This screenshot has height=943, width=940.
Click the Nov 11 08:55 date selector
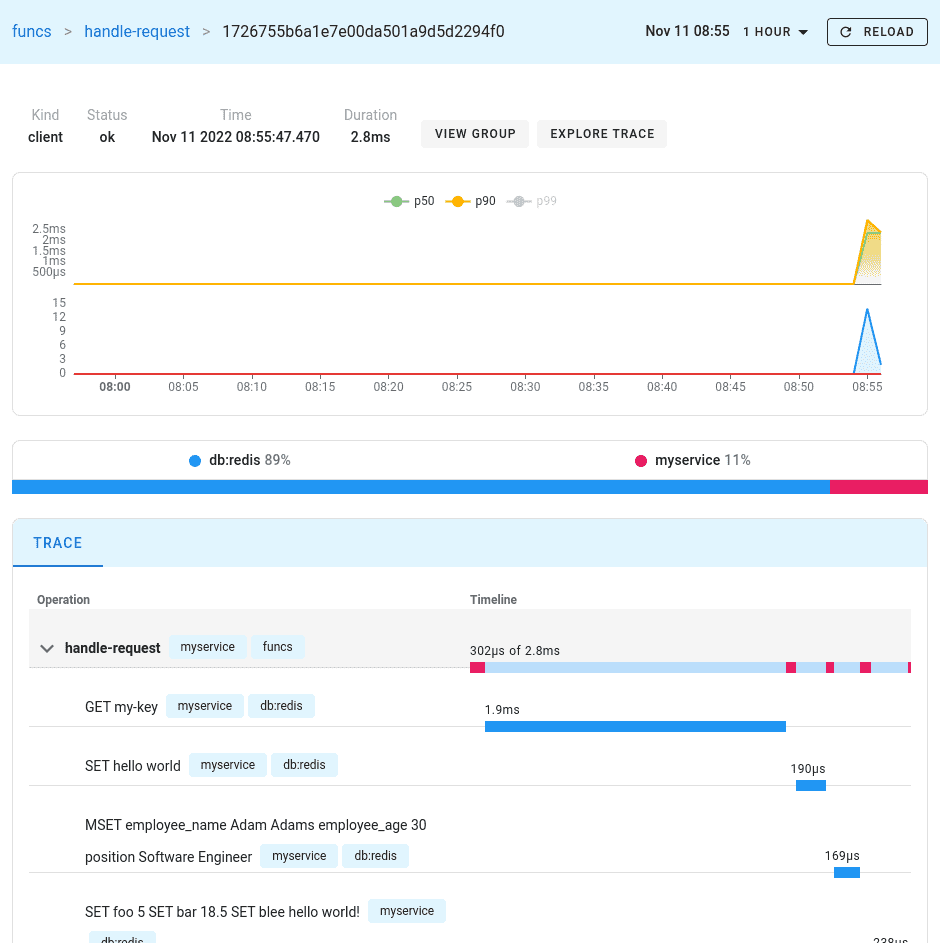click(x=686, y=32)
